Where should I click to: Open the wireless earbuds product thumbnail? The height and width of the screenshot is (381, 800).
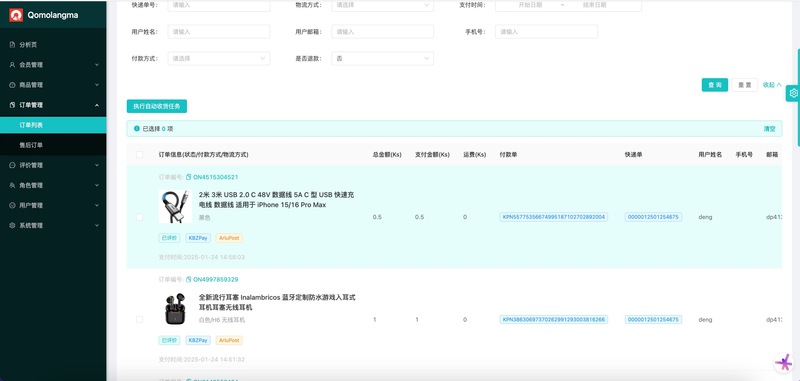175,309
